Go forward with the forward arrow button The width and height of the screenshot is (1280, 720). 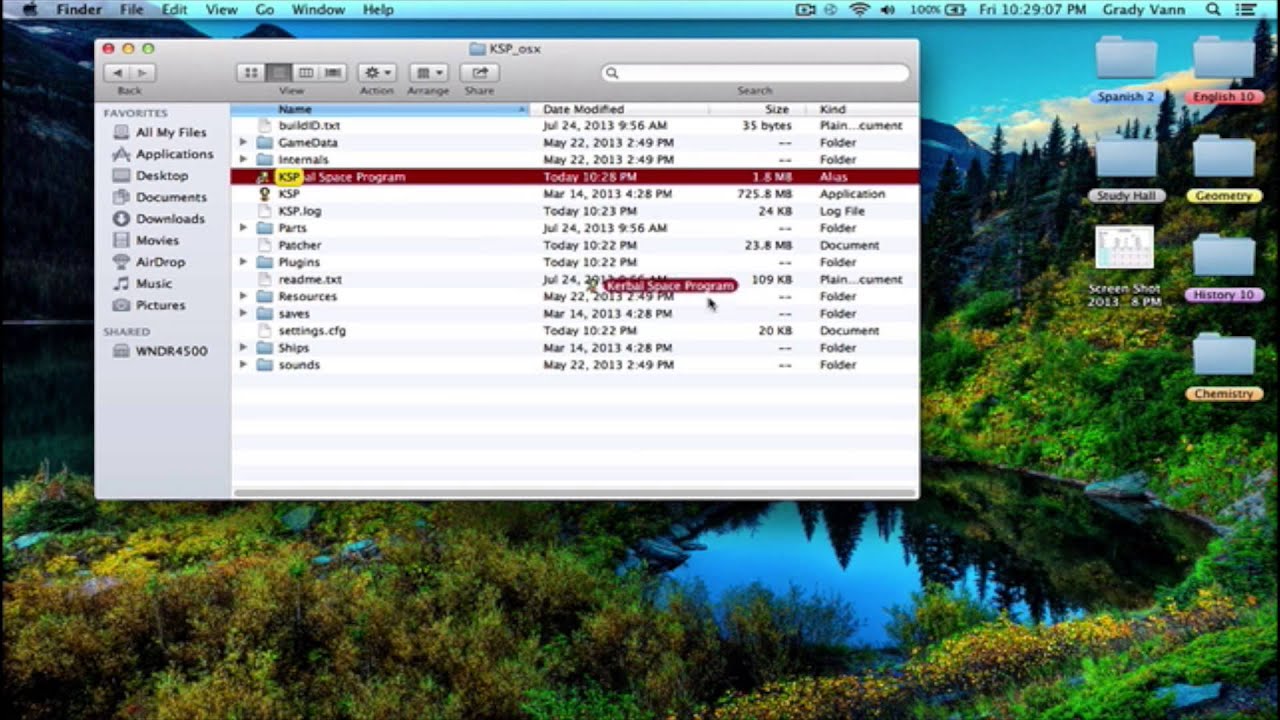[x=142, y=73]
